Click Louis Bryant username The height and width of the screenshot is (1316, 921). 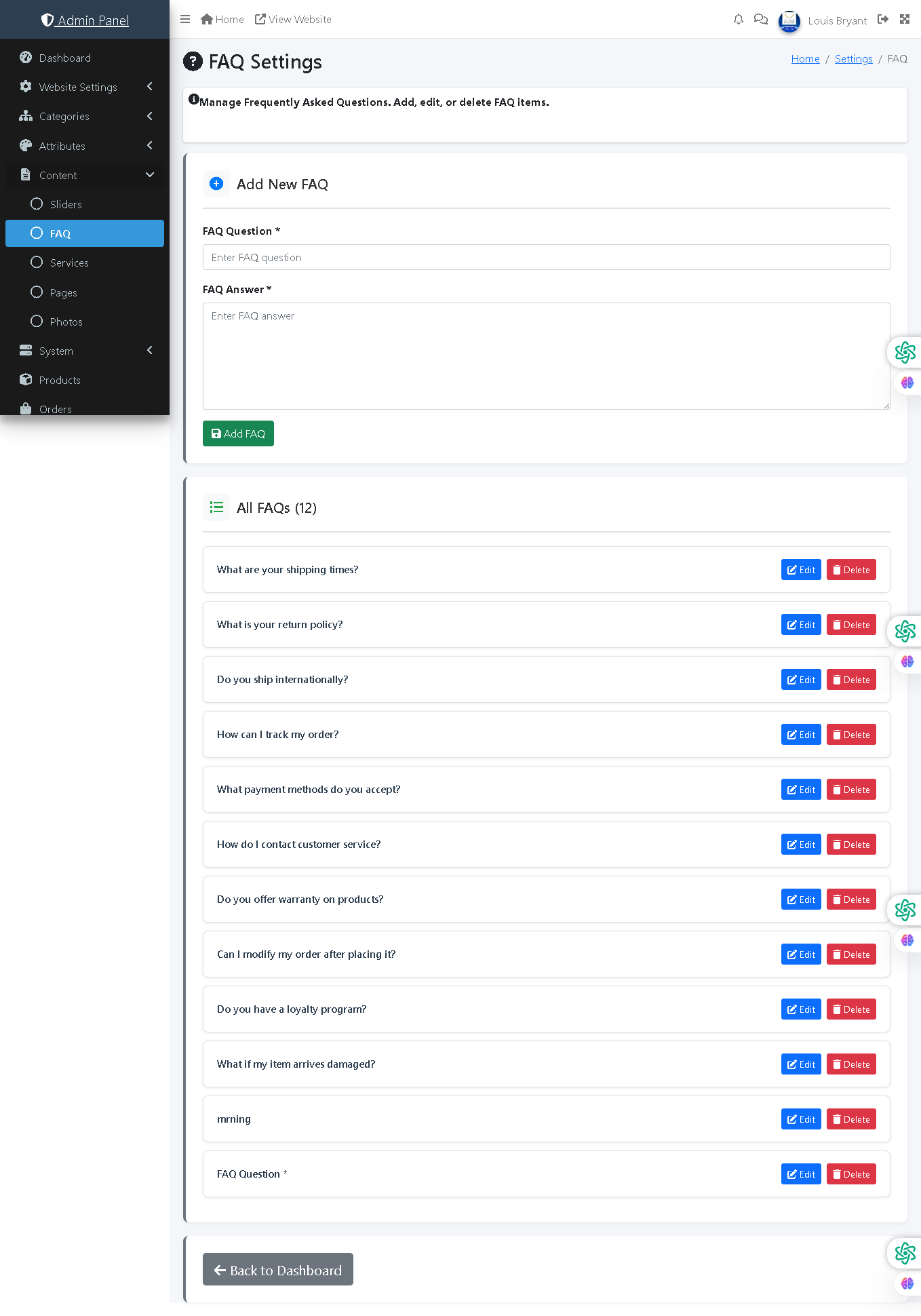click(837, 20)
